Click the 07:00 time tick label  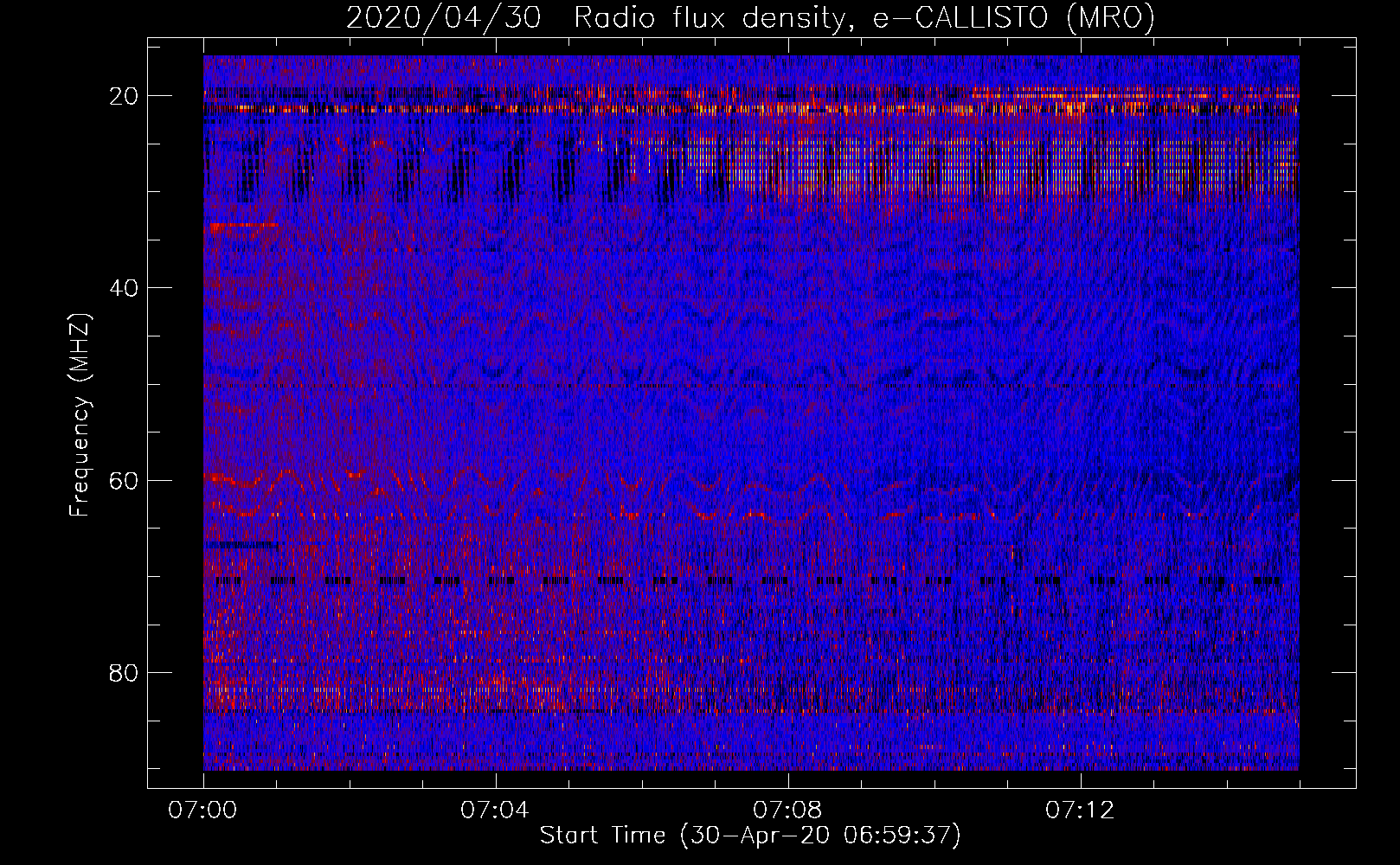point(202,811)
